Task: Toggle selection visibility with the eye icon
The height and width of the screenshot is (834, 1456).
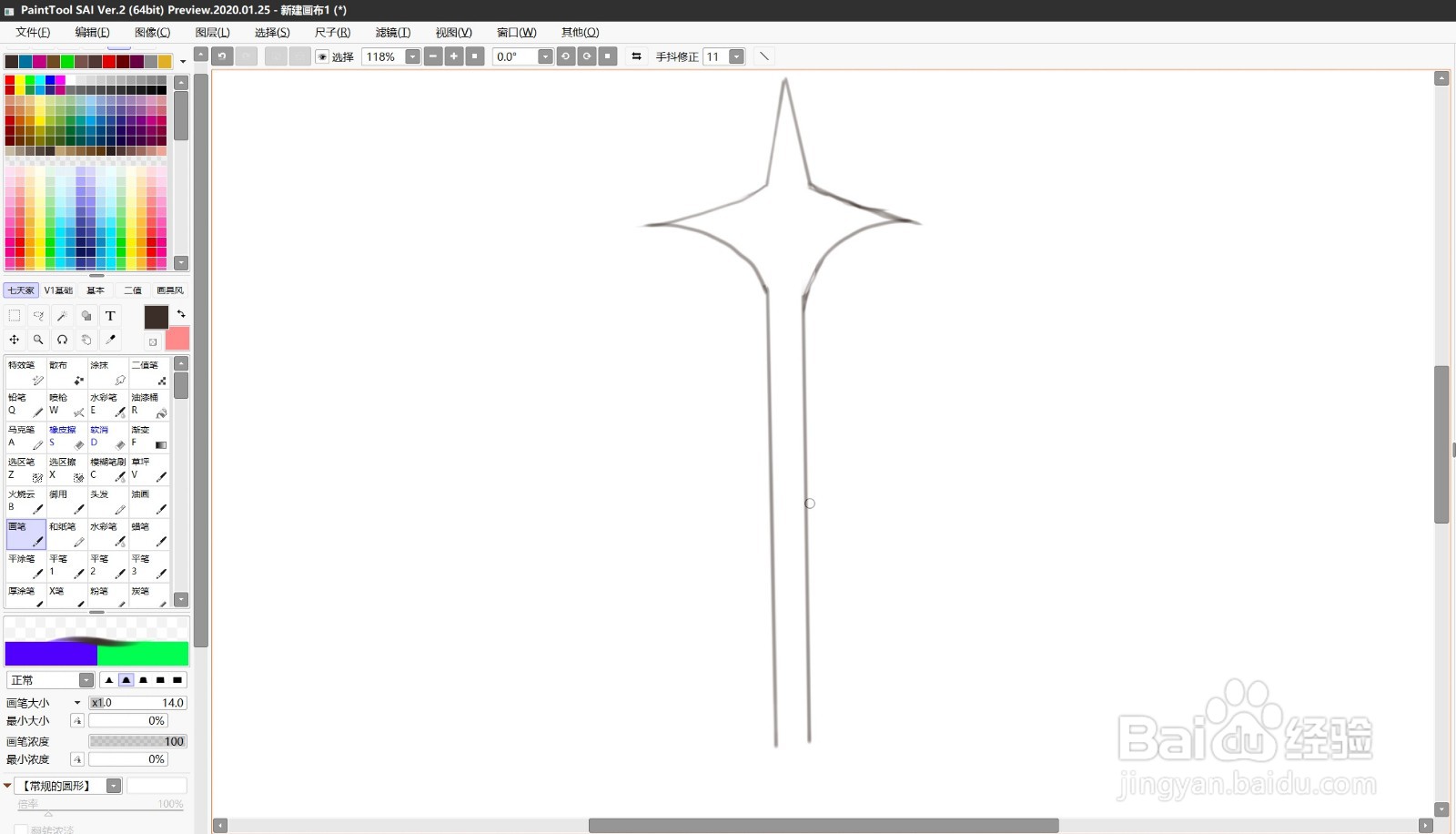Action: [x=323, y=56]
